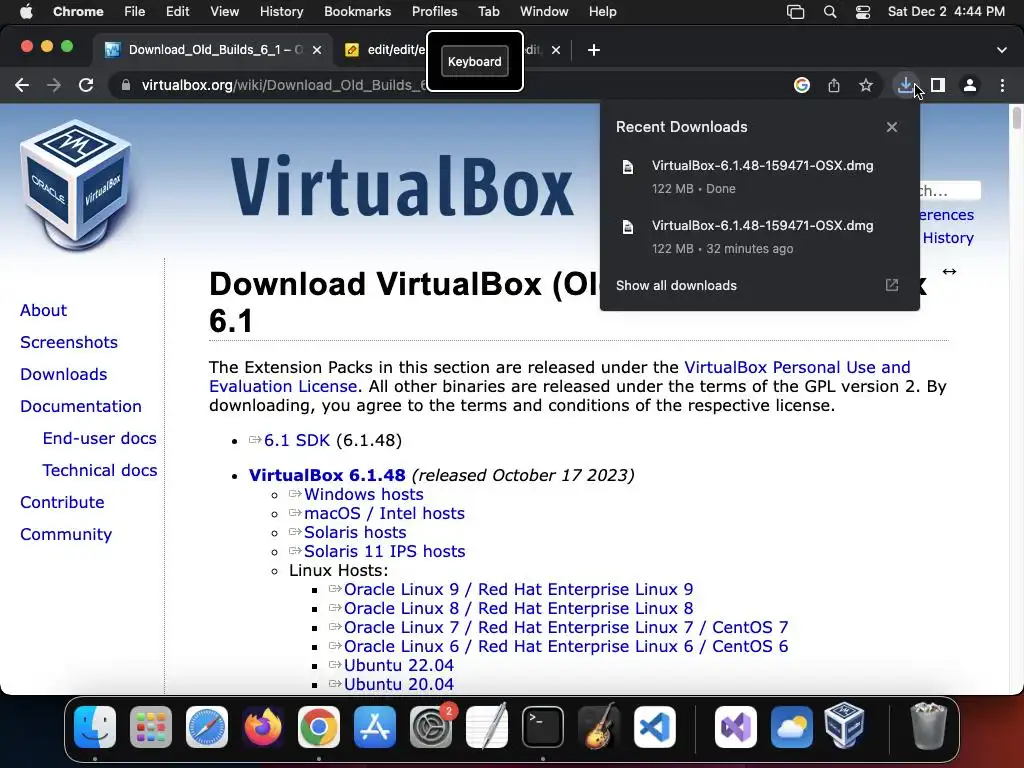Open the Ubuntu 22.04 download link
Screen dimensions: 1024x768
[398, 665]
